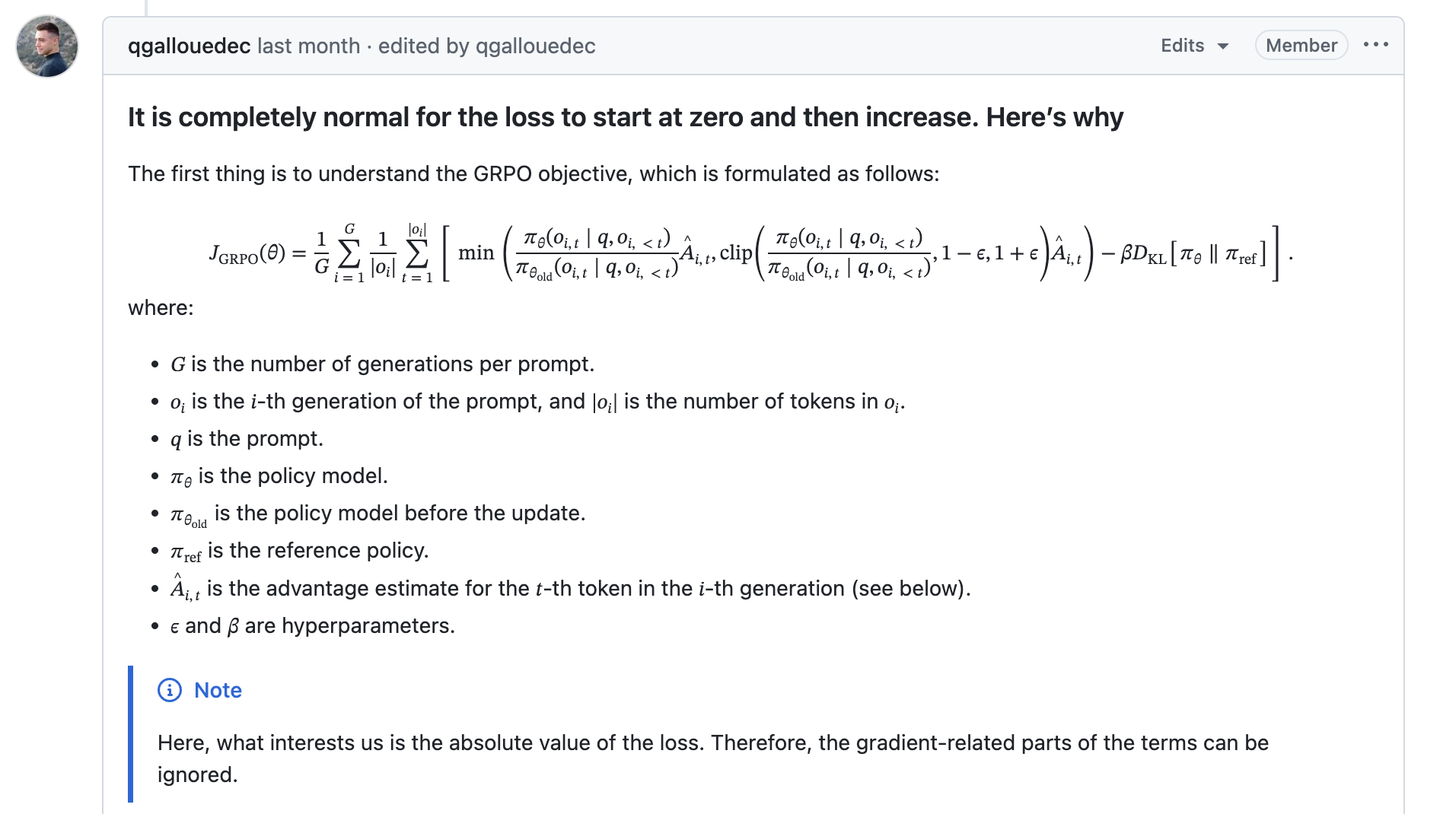Click the note text about absolute loss value
The width and height of the screenshot is (1440, 814).
coord(712,758)
